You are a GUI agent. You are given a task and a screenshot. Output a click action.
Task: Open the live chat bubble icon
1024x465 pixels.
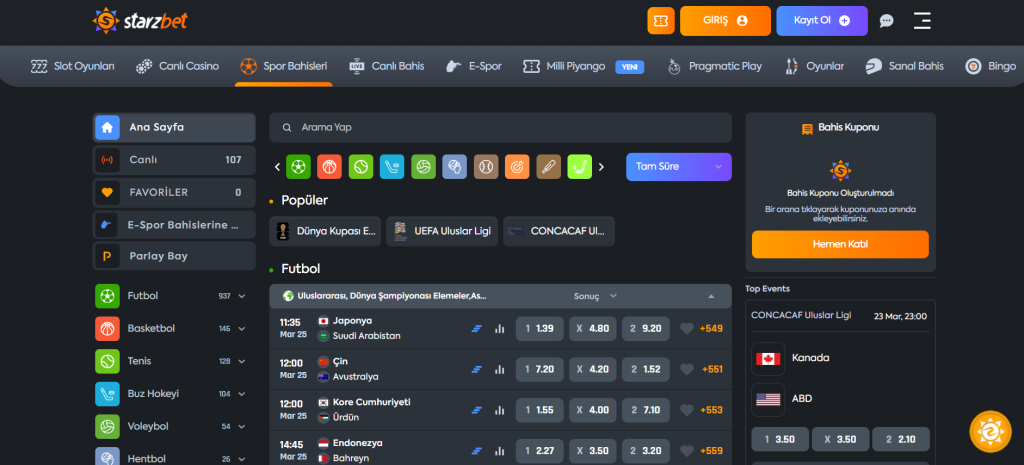coord(886,21)
